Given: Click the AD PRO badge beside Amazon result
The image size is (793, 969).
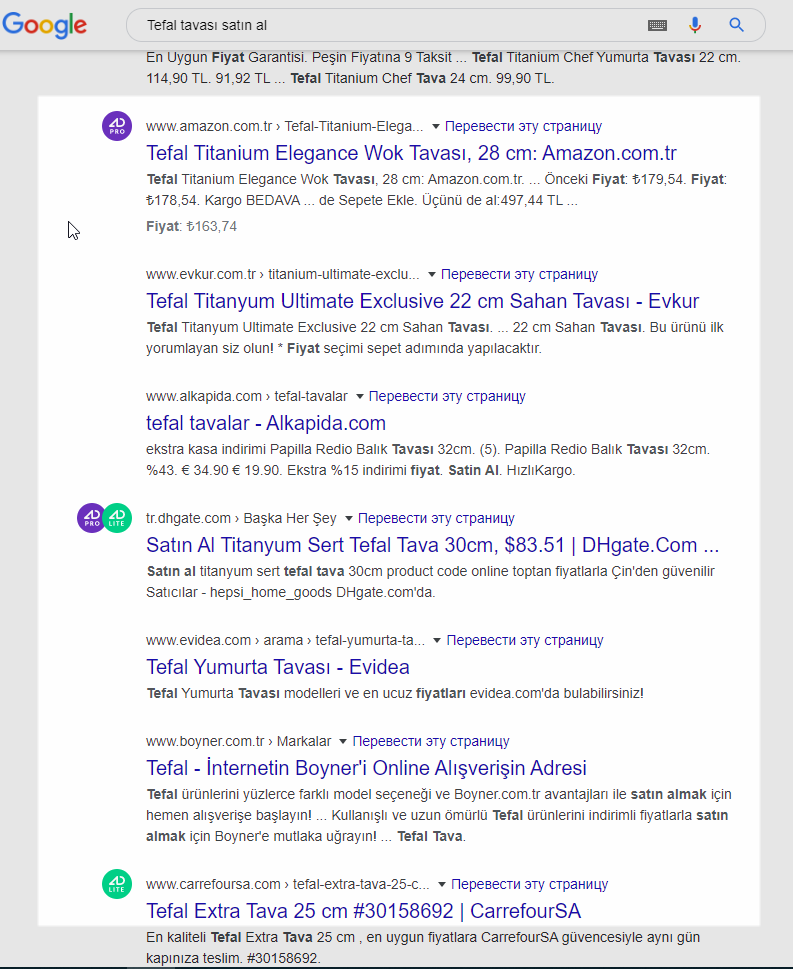Looking at the screenshot, I should pos(117,127).
